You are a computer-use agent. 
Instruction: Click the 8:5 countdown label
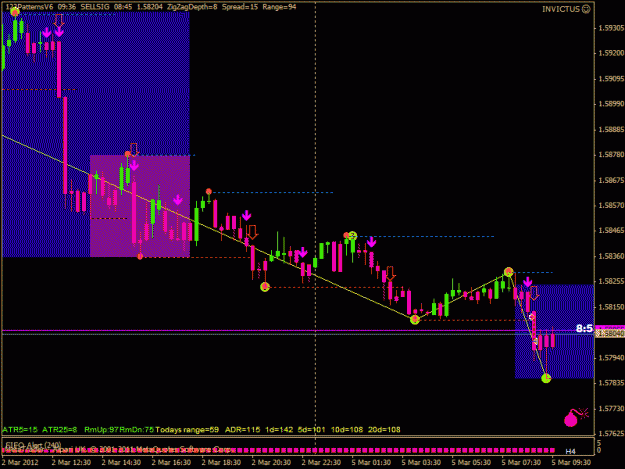[584, 328]
